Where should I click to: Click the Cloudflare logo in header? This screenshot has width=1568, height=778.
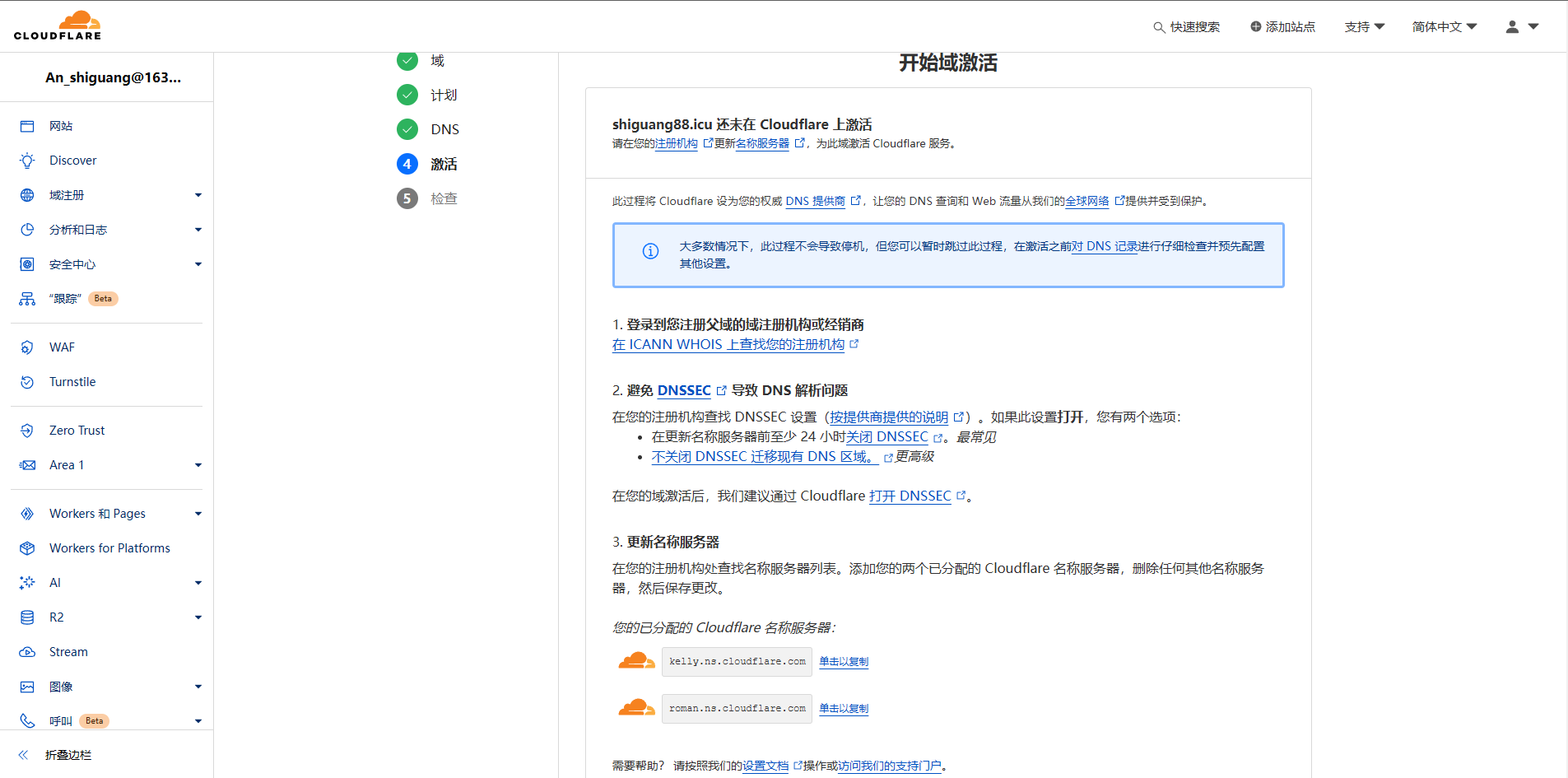pos(58,26)
